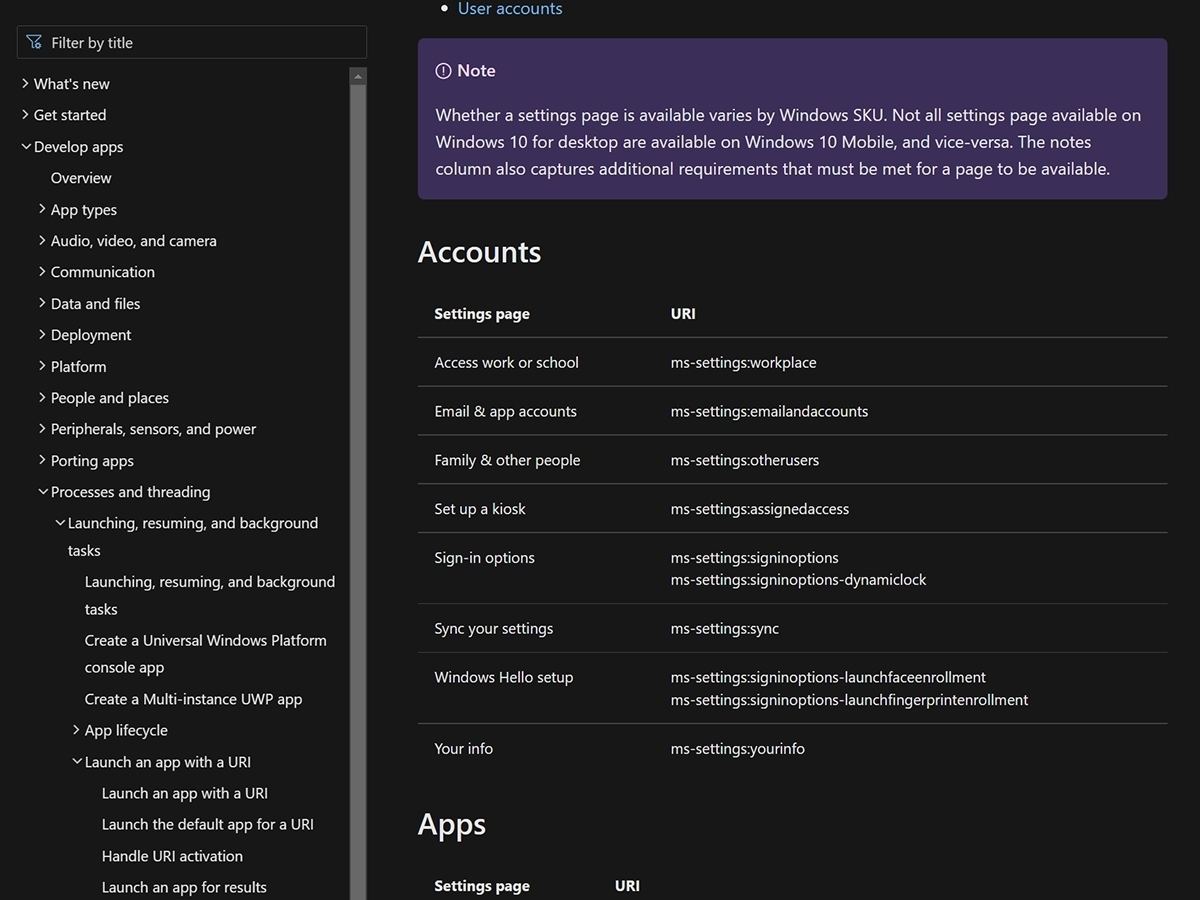Expand Audio, video, and camera node
Screen dimensions: 1200x900
(x=42, y=241)
